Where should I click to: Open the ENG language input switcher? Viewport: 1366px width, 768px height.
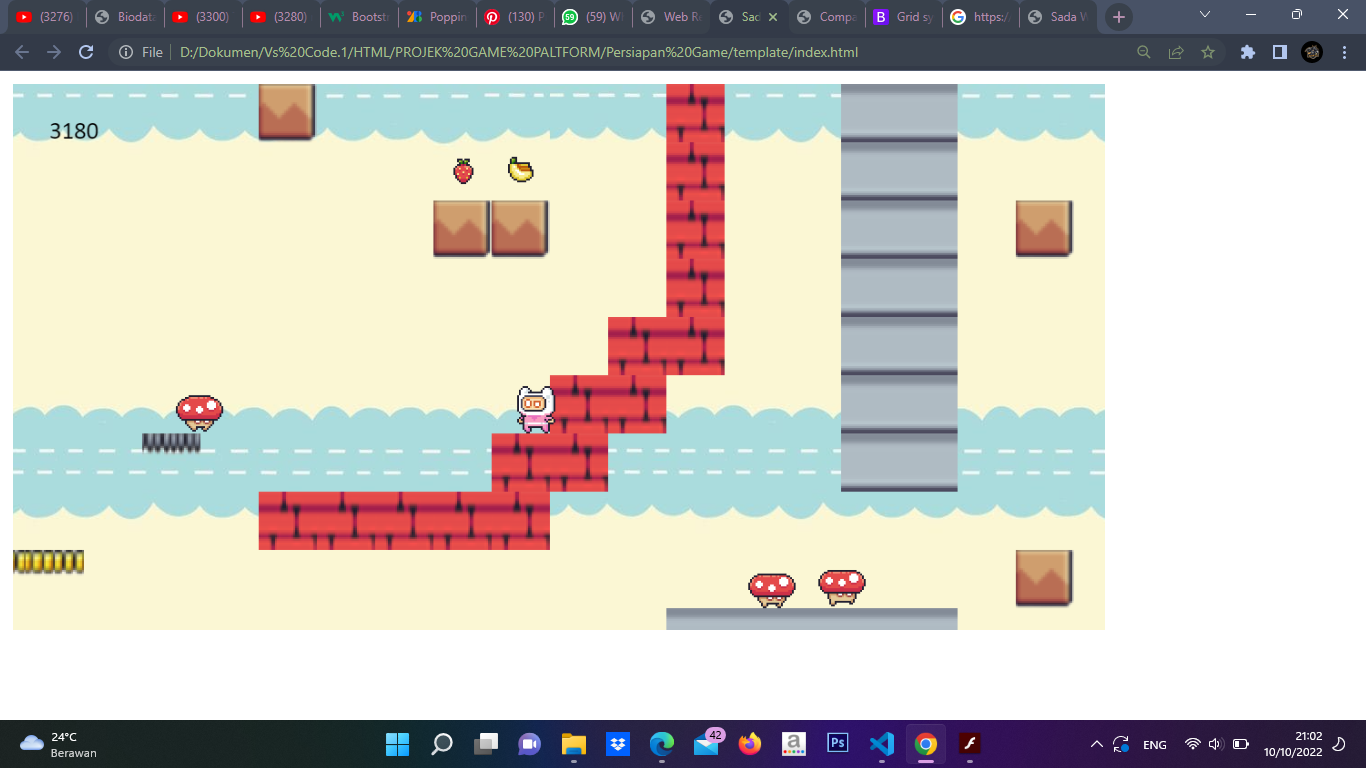[1154, 744]
